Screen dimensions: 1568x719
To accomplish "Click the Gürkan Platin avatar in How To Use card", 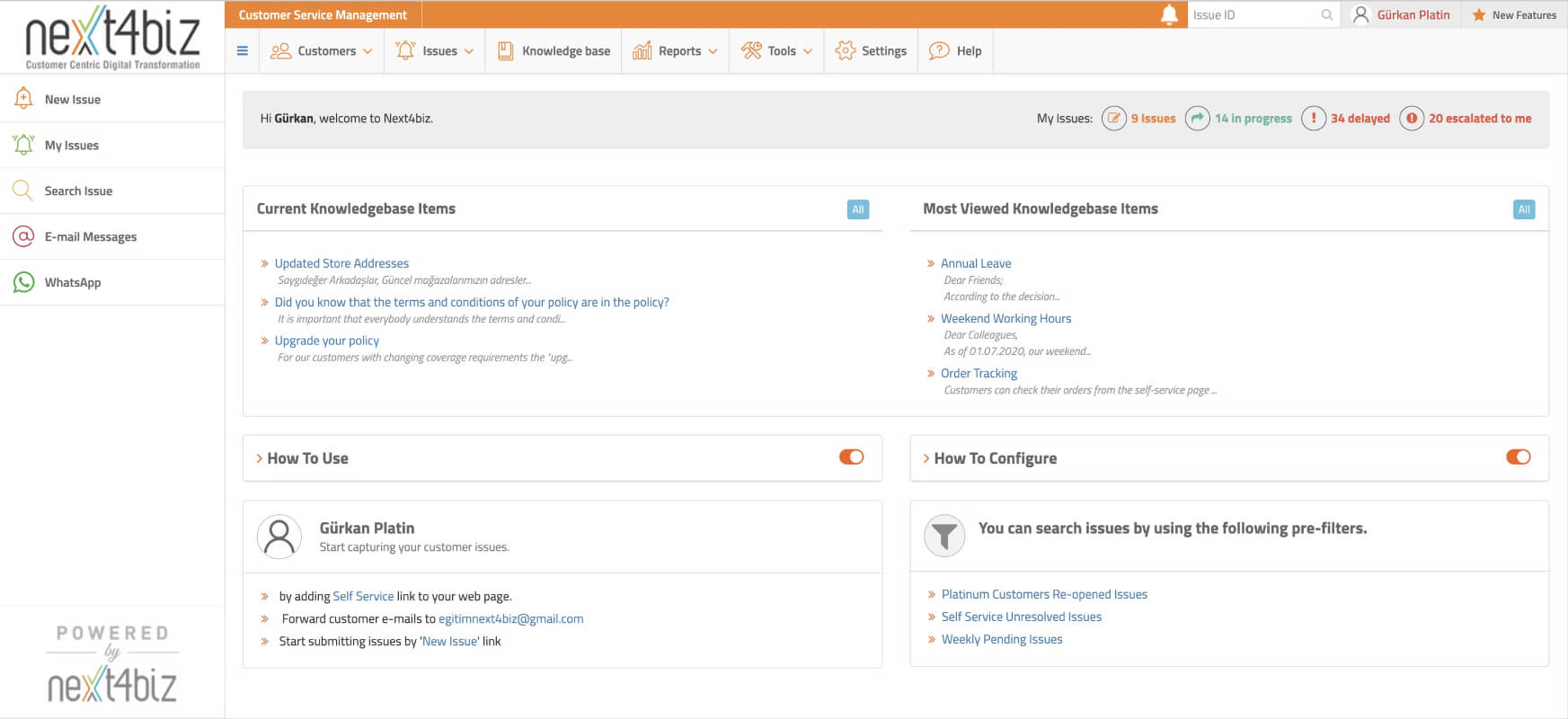I will (279, 537).
